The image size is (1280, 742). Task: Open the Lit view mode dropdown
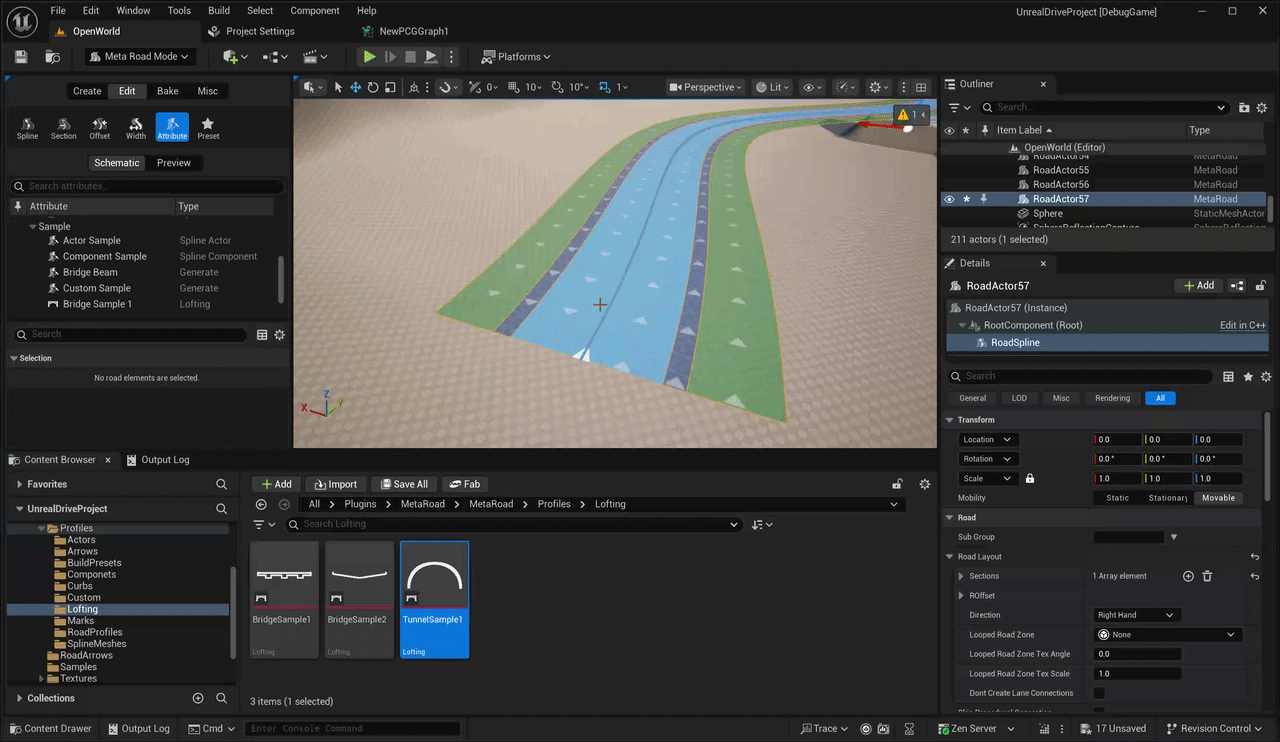click(774, 87)
